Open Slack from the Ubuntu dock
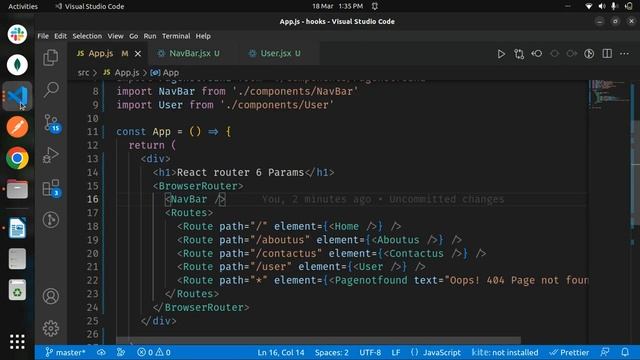This screenshot has height=360, width=640. [x=17, y=34]
